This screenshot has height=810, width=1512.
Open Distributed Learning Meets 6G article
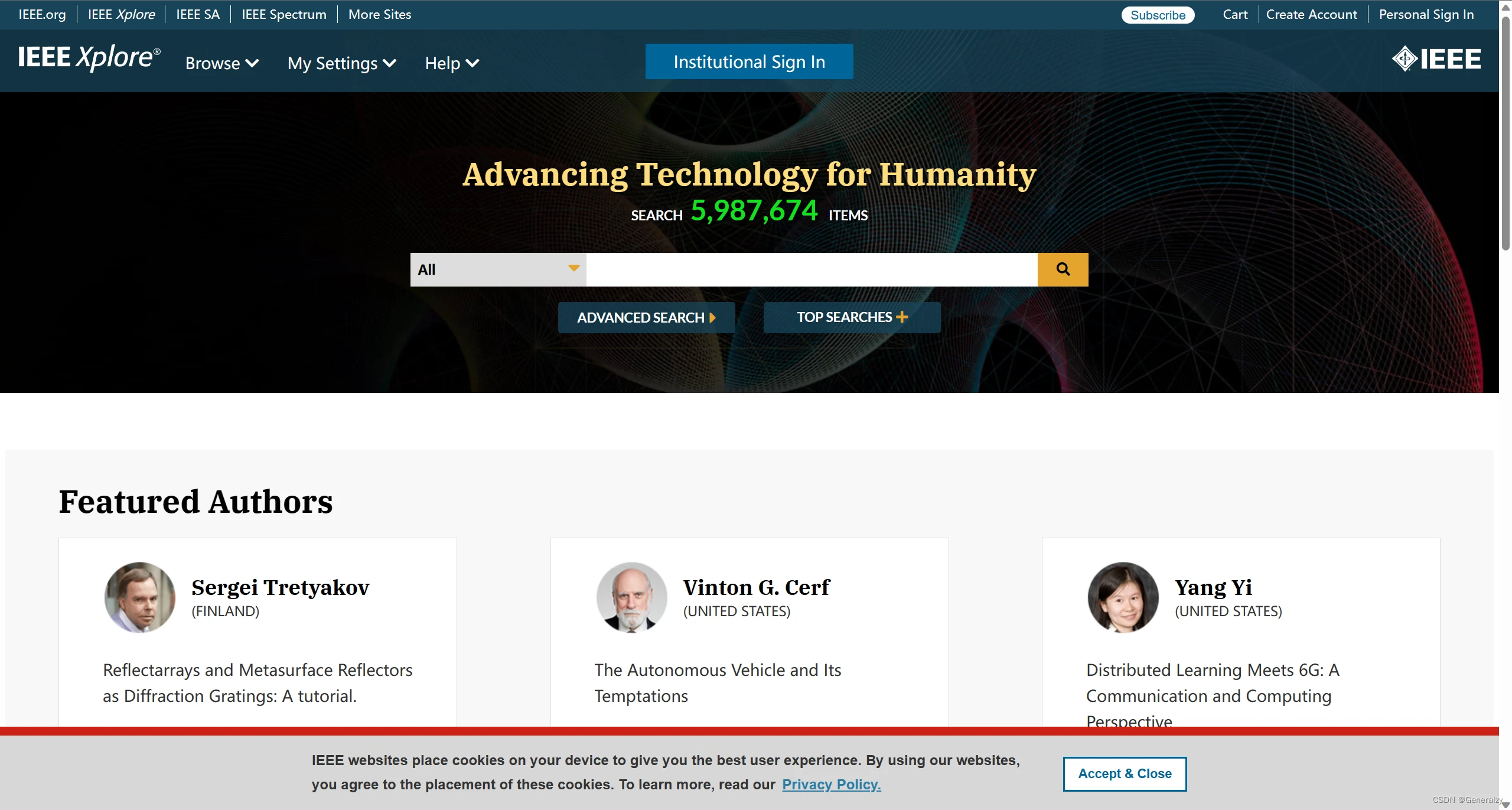tap(1212, 694)
